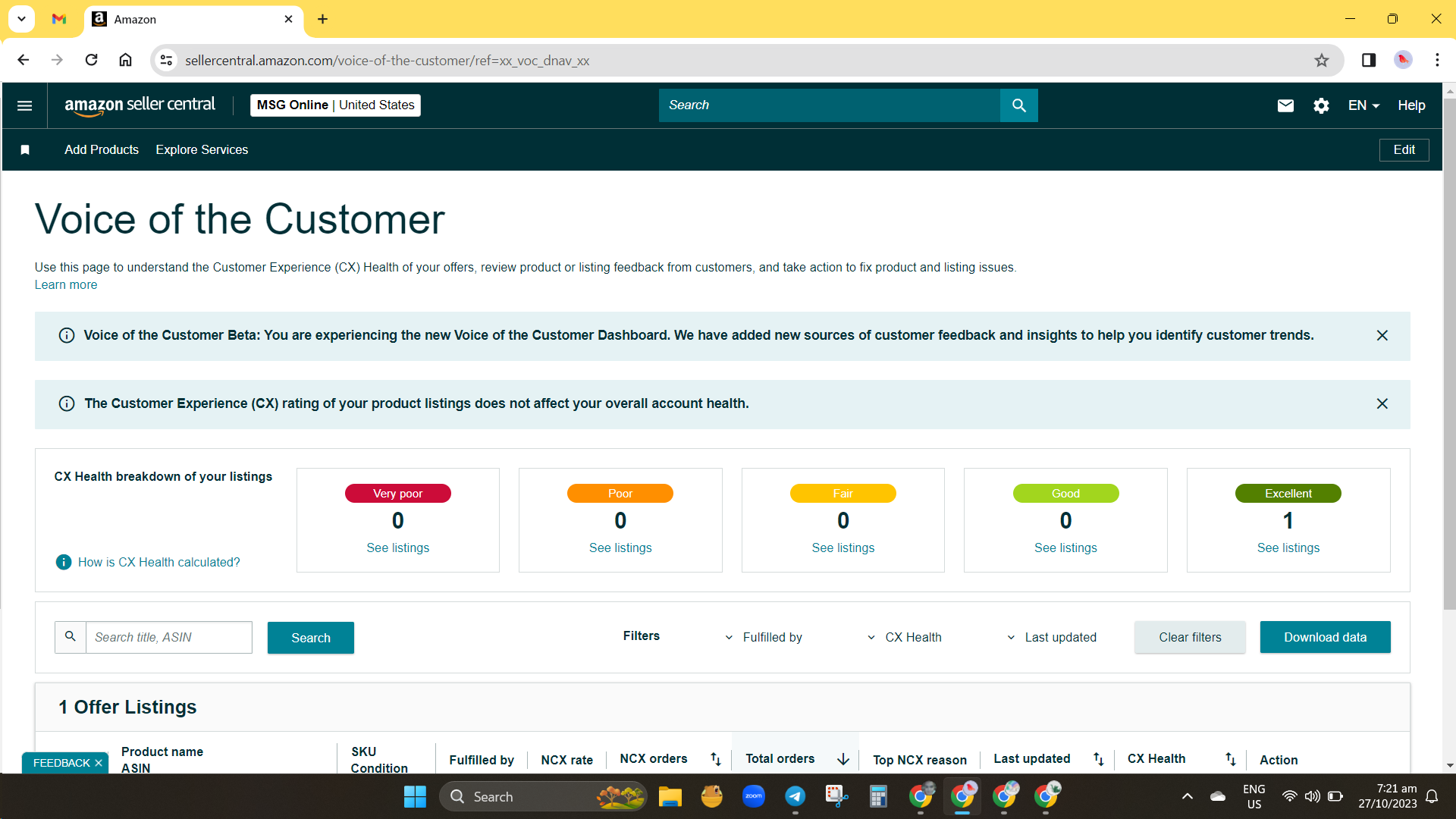Viewport: 1456px width, 819px height.
Task: Open the settings gear icon
Action: (x=1321, y=105)
